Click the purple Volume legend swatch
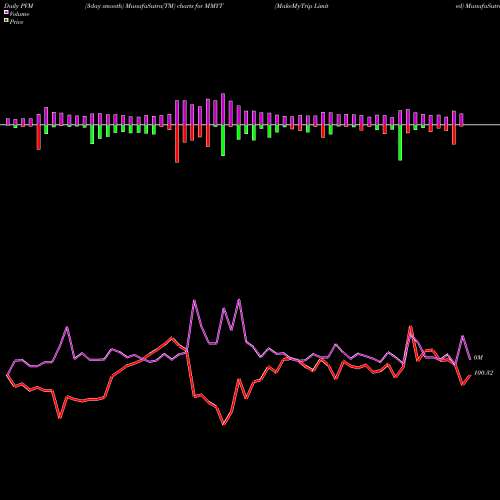The width and height of the screenshot is (500, 500). click(6, 12)
